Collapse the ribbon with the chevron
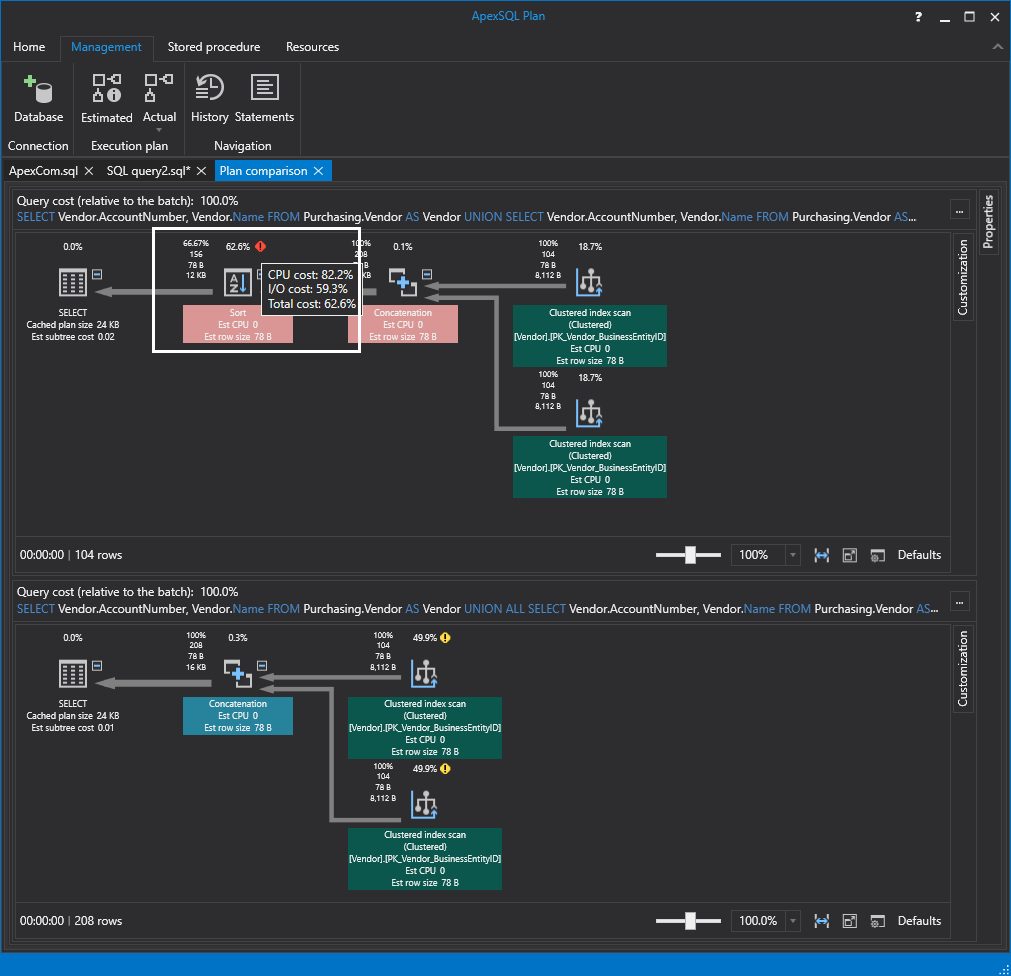Viewport: 1011px width, 976px height. [997, 46]
